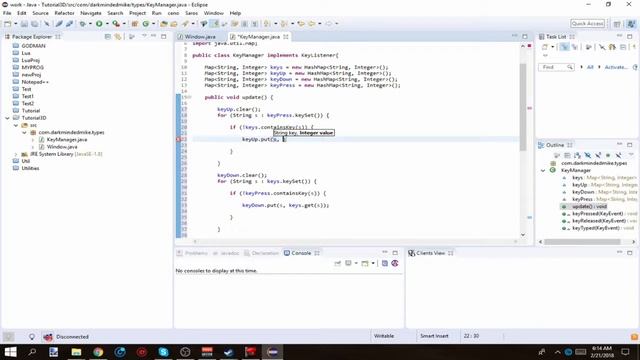Image resolution: width=640 pixels, height=360 pixels.
Task: Minimize the Package Explorer panel
Action: click(x=153, y=36)
